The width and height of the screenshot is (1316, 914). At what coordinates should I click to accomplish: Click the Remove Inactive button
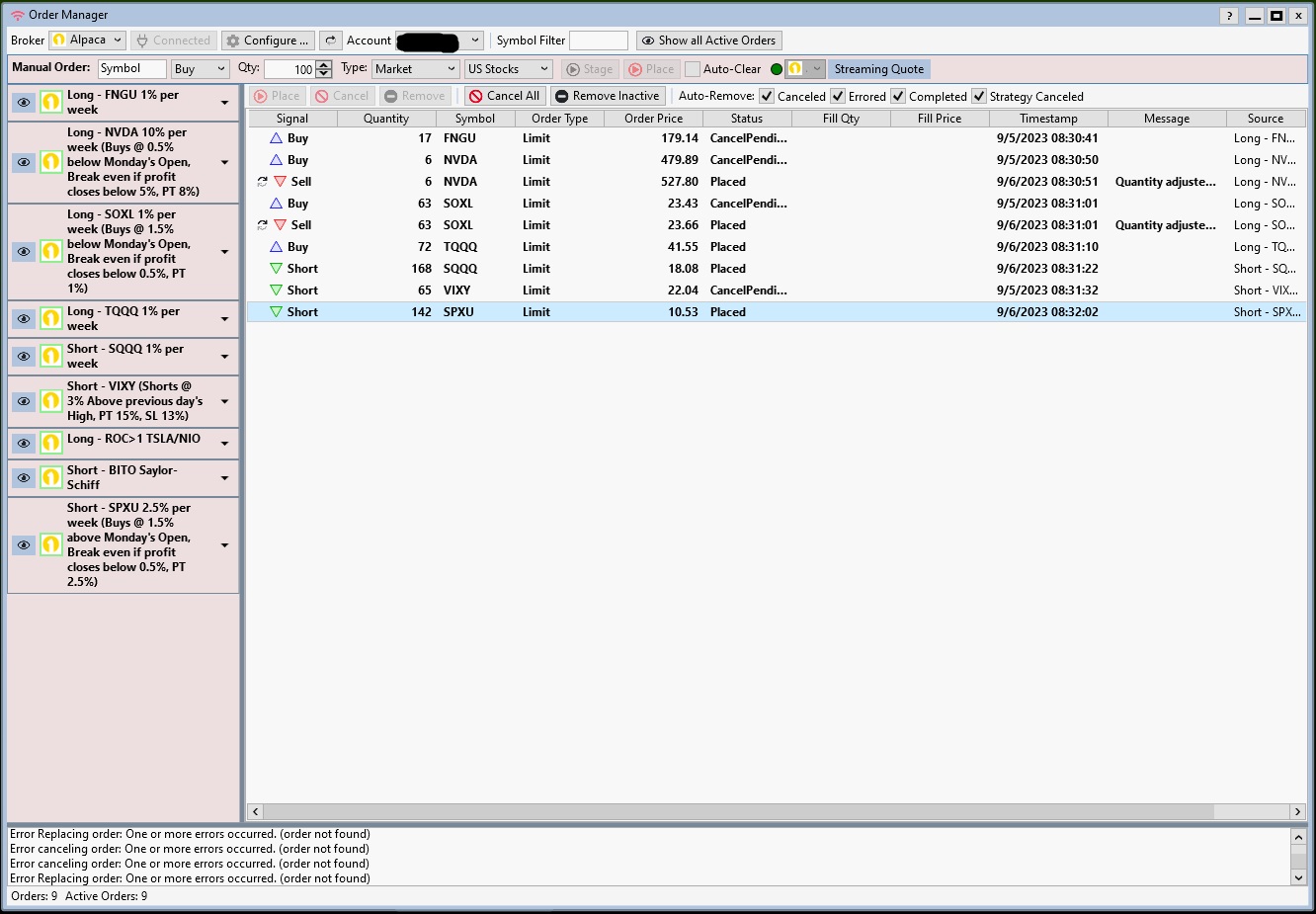pyautogui.click(x=607, y=96)
